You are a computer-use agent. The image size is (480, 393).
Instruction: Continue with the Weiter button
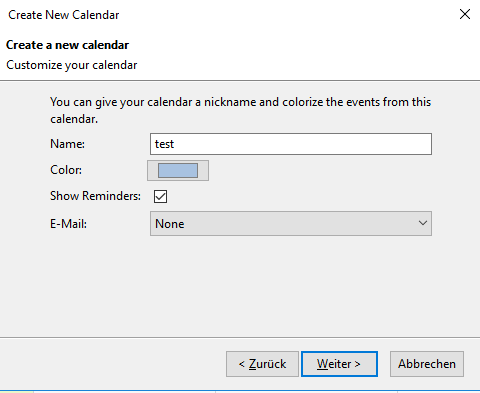point(339,364)
